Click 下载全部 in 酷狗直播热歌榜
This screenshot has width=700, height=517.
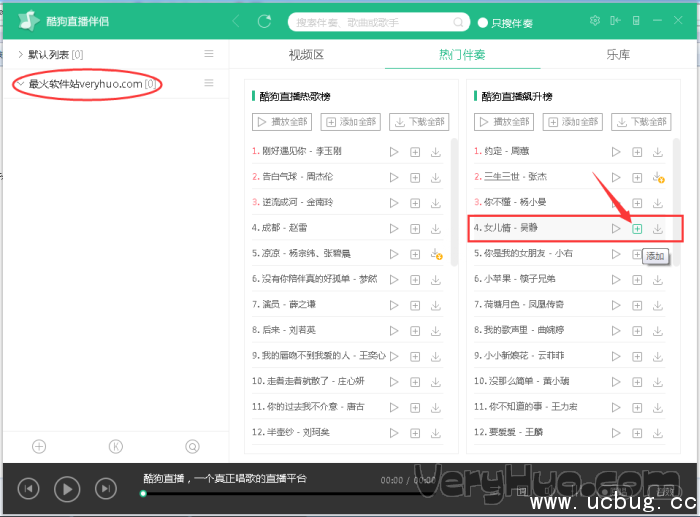pyautogui.click(x=419, y=122)
